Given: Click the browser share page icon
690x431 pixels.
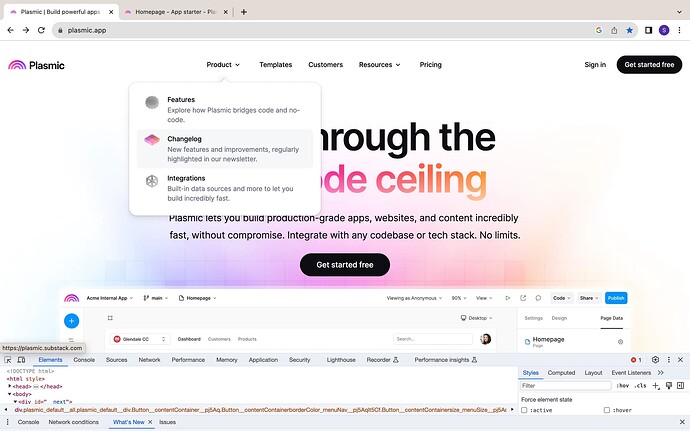Looking at the screenshot, I should pos(614,30).
